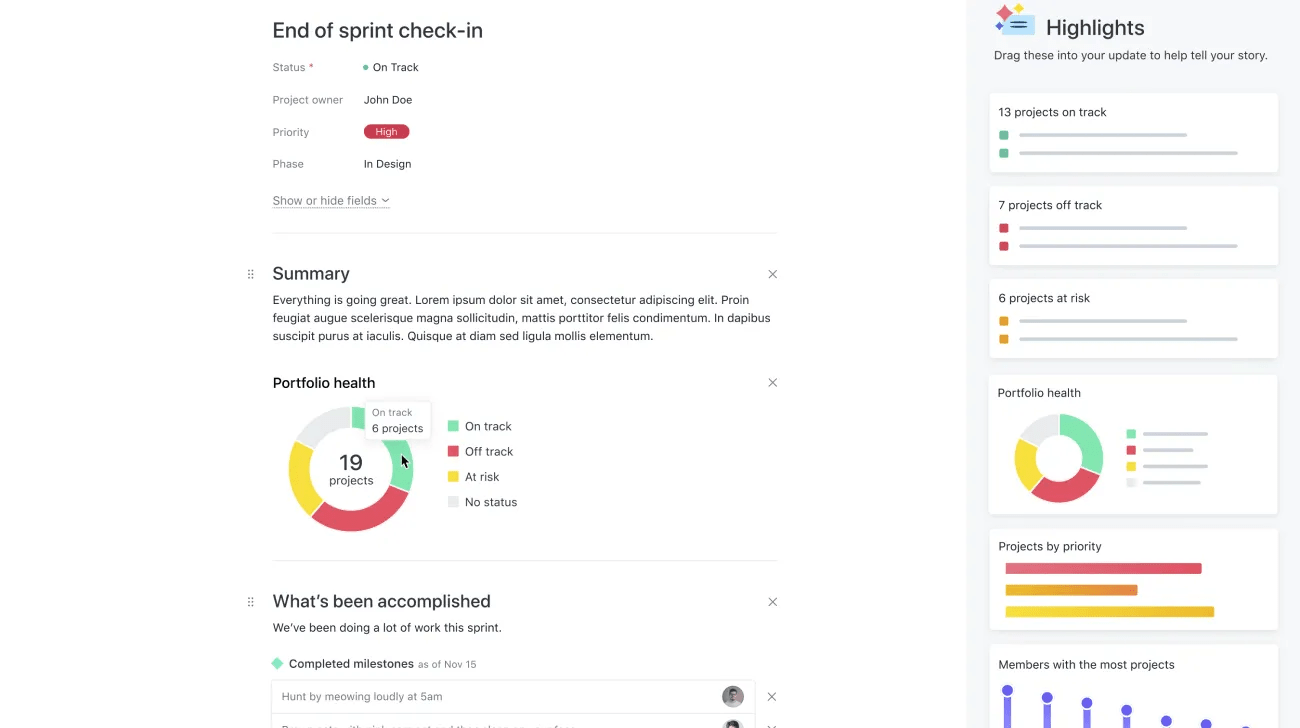Remove the Portfolio health section
This screenshot has width=1300, height=728.
click(772, 382)
